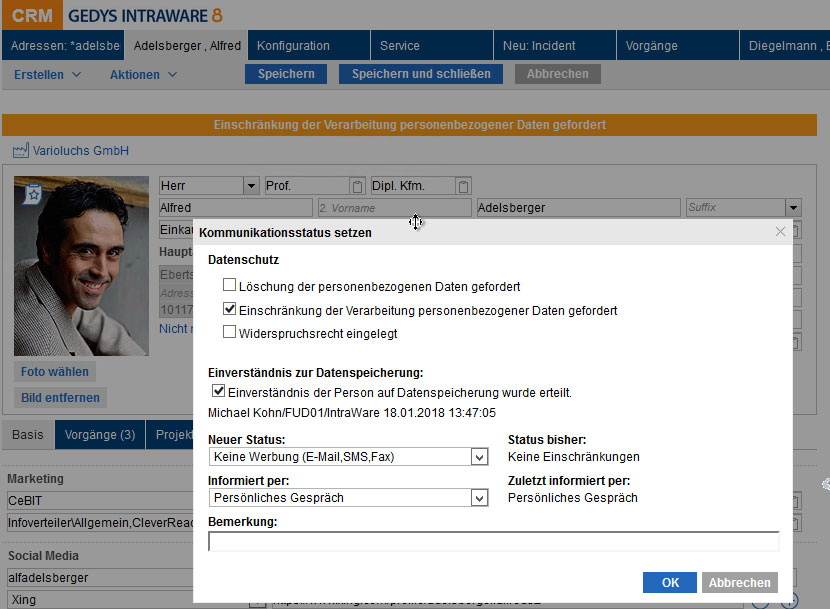Click the CRM logo in the header
Viewport: 830px width, 609px height.
pos(32,15)
